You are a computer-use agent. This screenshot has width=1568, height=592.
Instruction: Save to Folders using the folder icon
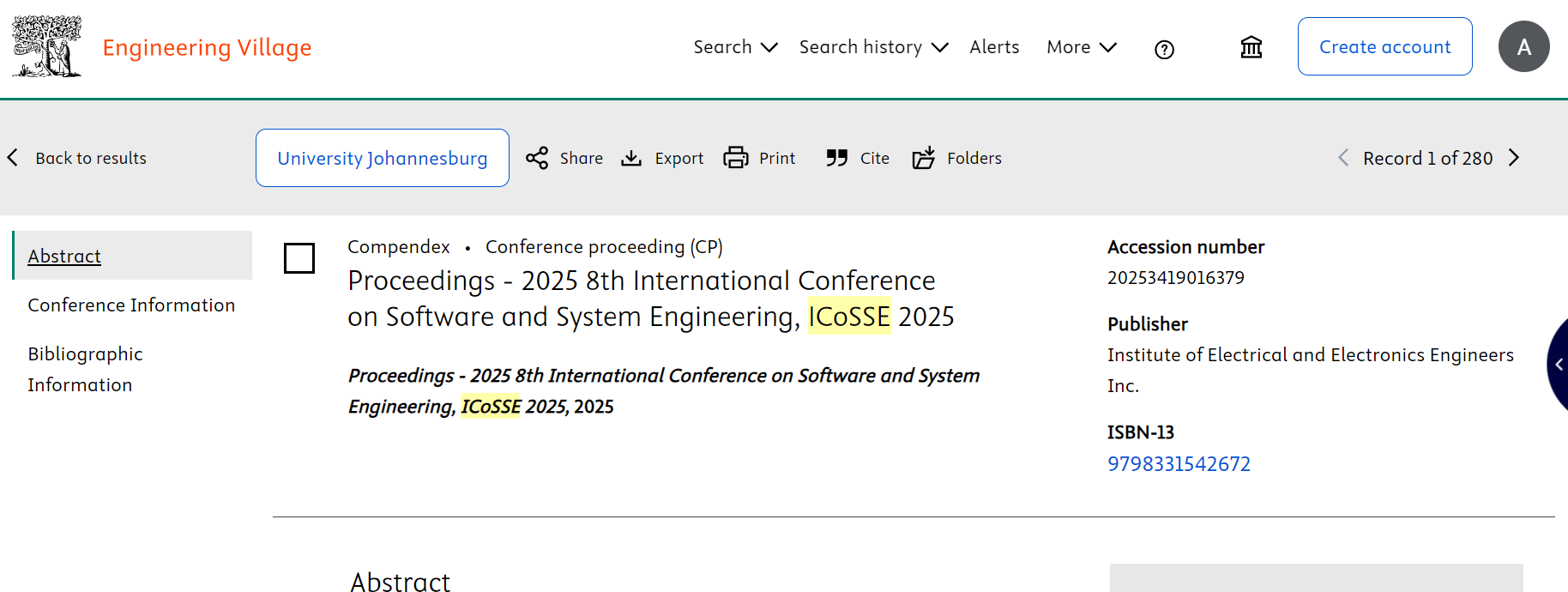[x=924, y=158]
